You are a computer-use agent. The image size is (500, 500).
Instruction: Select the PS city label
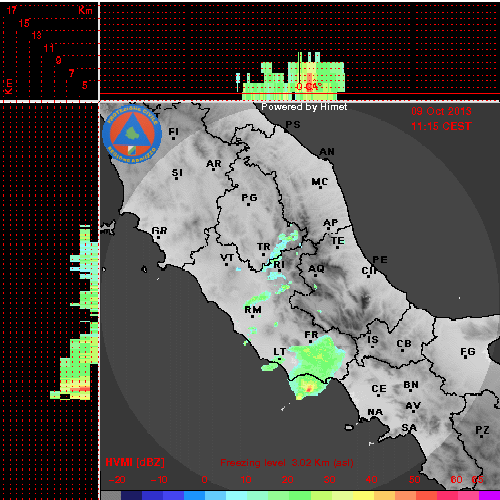pos(293,125)
